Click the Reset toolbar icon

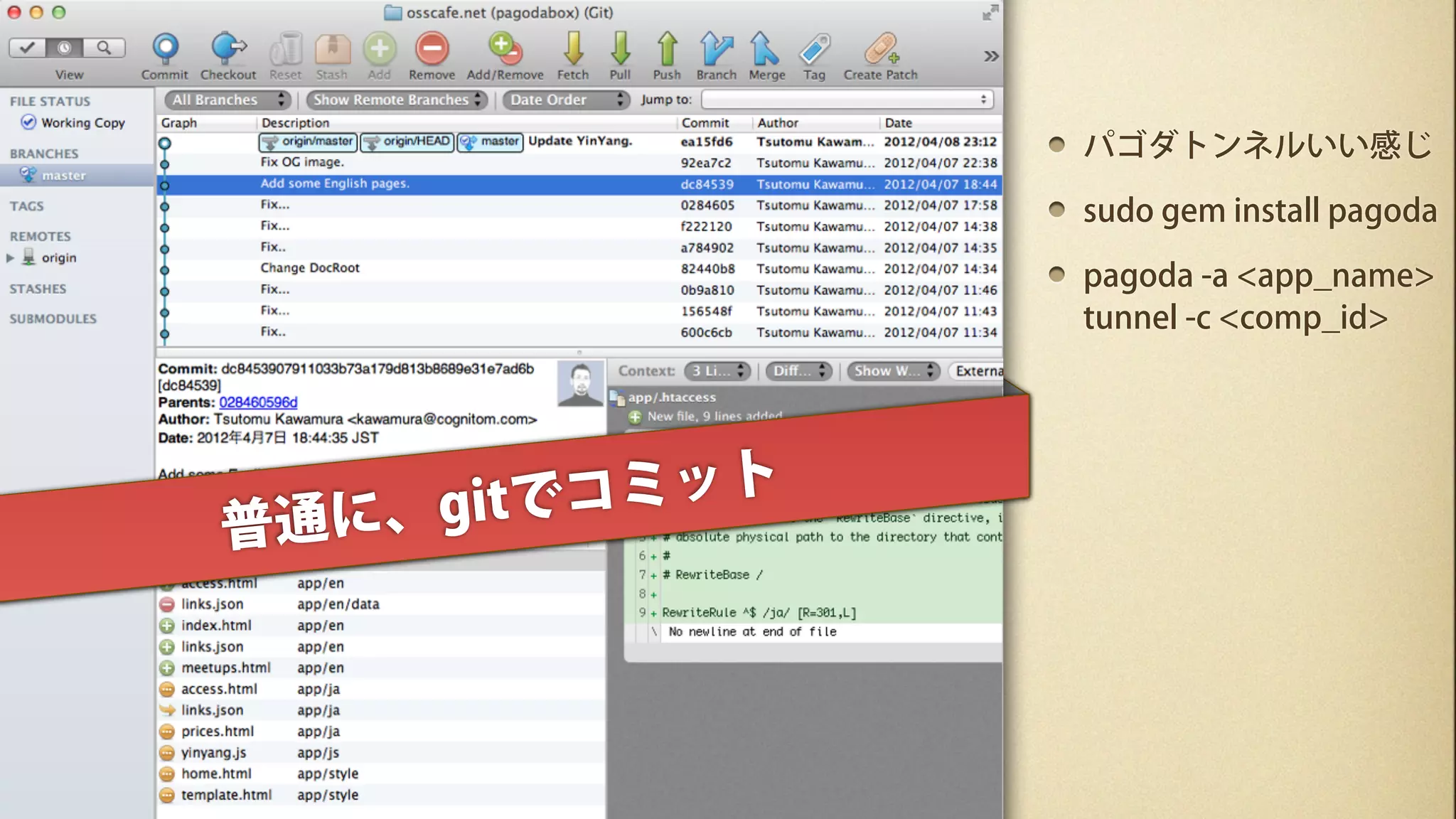(286, 49)
